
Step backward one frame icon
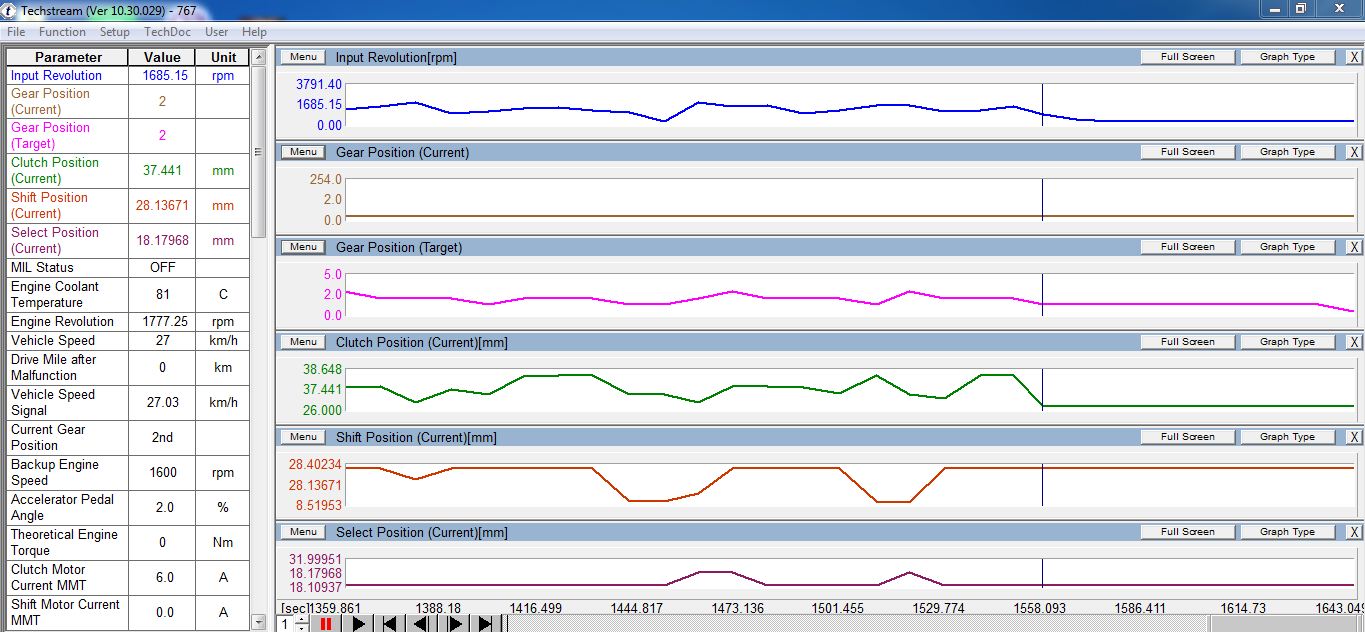[422, 623]
